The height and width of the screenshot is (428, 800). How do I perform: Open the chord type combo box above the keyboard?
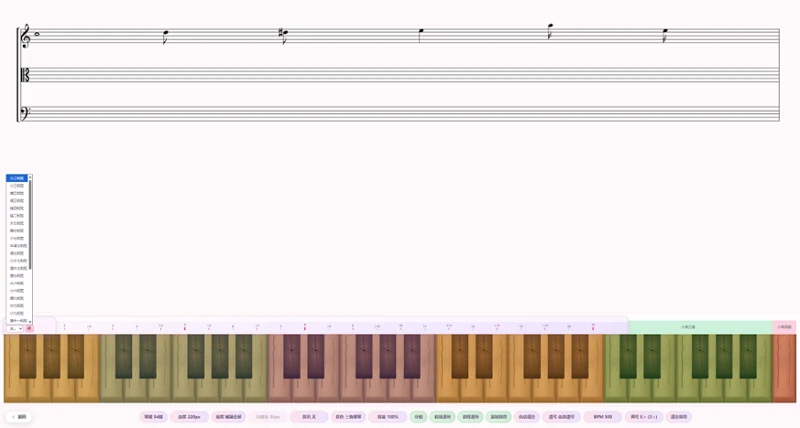click(14, 329)
